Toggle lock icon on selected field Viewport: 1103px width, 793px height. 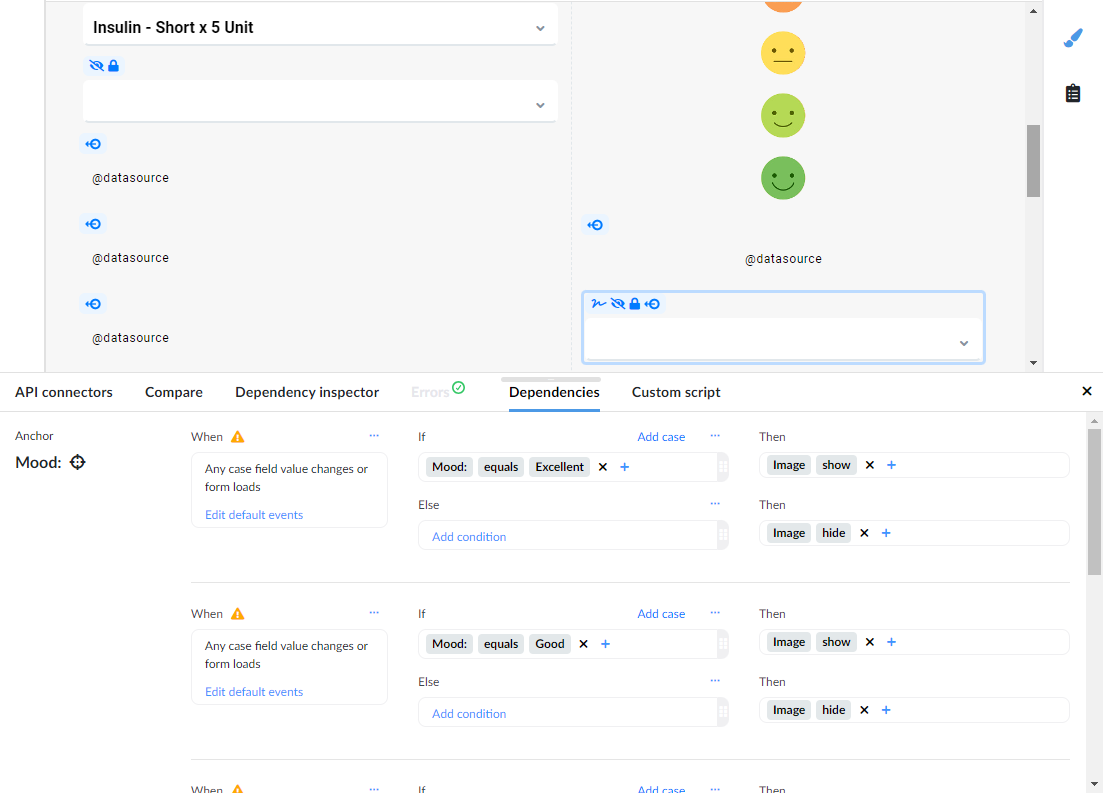pyautogui.click(x=635, y=304)
